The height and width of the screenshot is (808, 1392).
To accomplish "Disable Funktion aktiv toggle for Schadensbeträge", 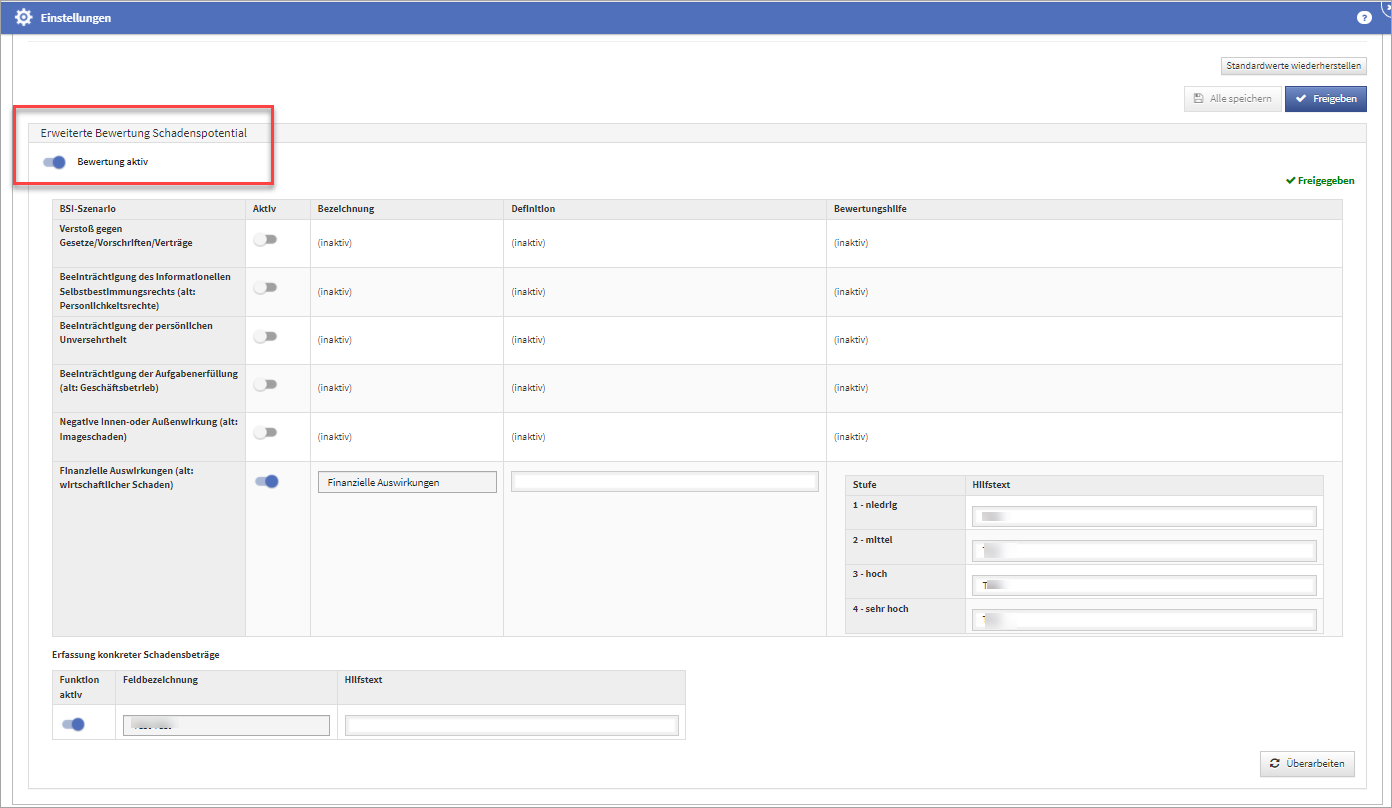I will coord(73,725).
